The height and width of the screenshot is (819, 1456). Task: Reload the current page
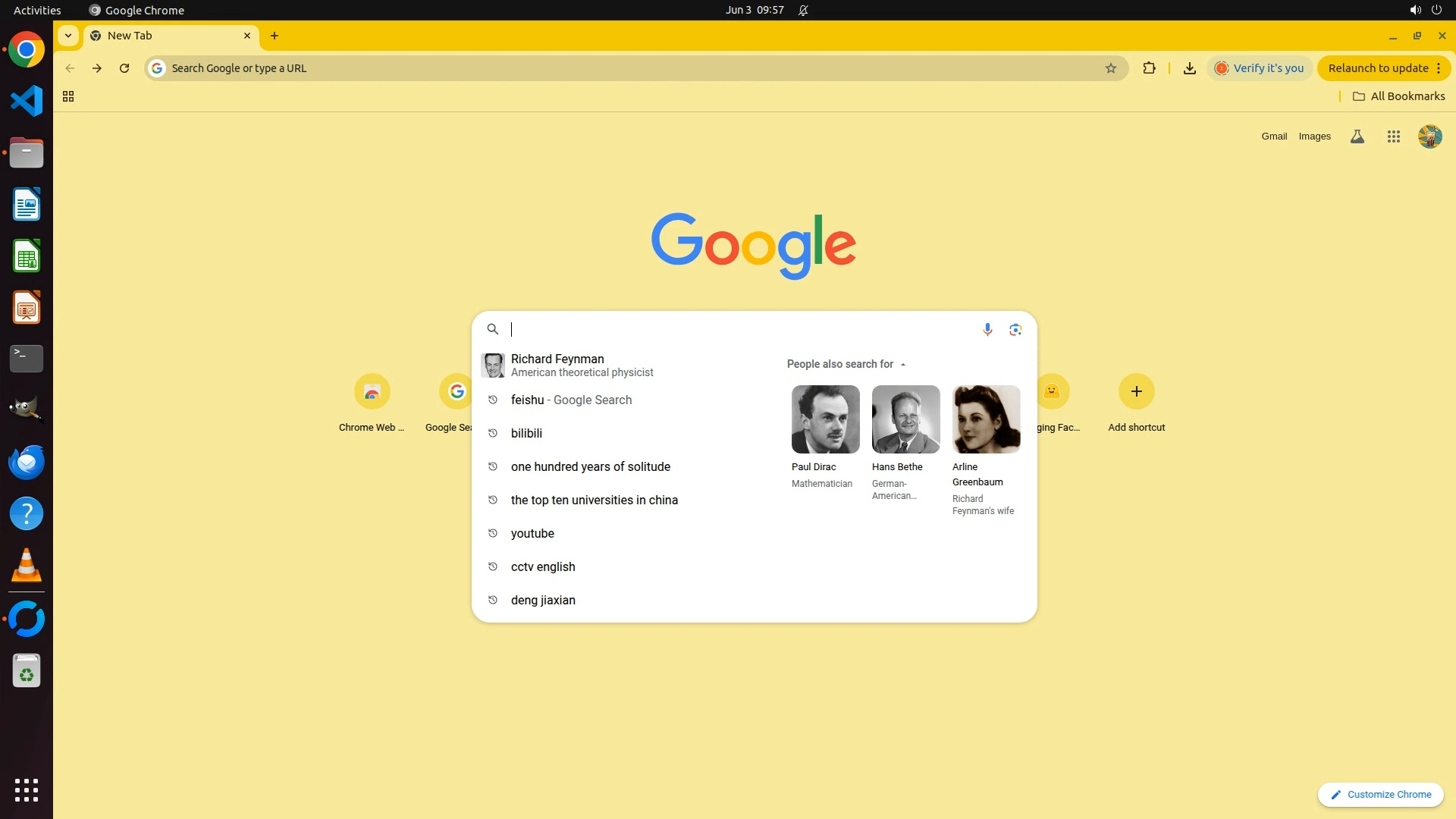[x=124, y=68]
